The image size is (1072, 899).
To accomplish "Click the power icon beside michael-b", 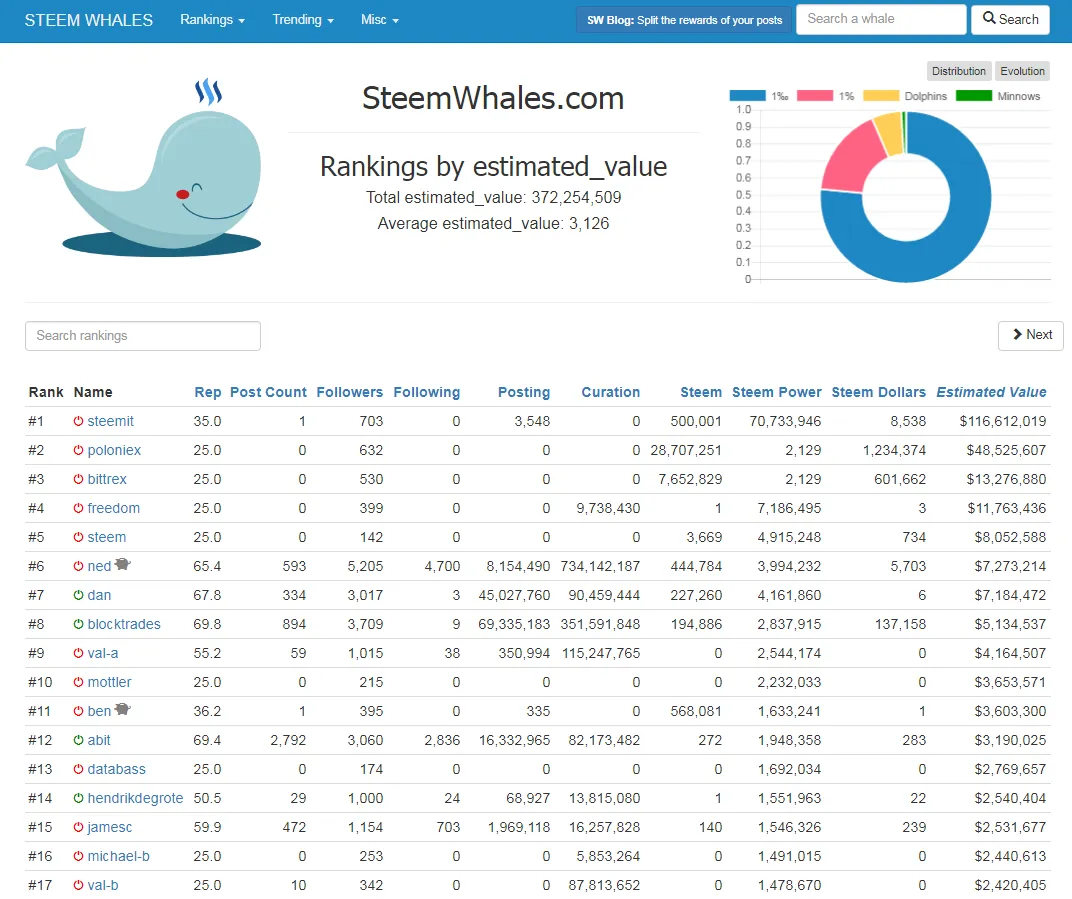I will tap(79, 857).
